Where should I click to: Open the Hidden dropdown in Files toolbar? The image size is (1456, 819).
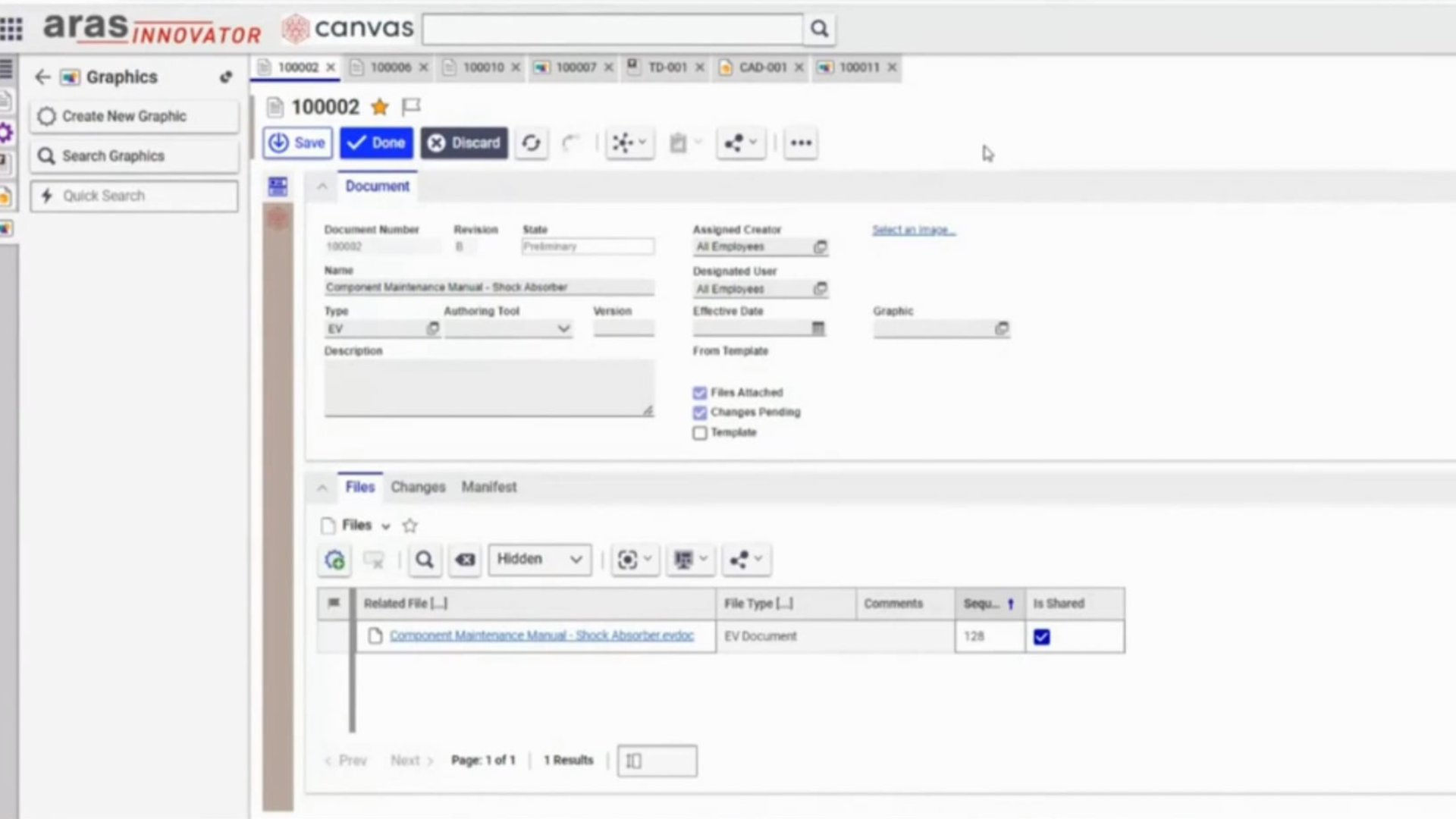[539, 560]
